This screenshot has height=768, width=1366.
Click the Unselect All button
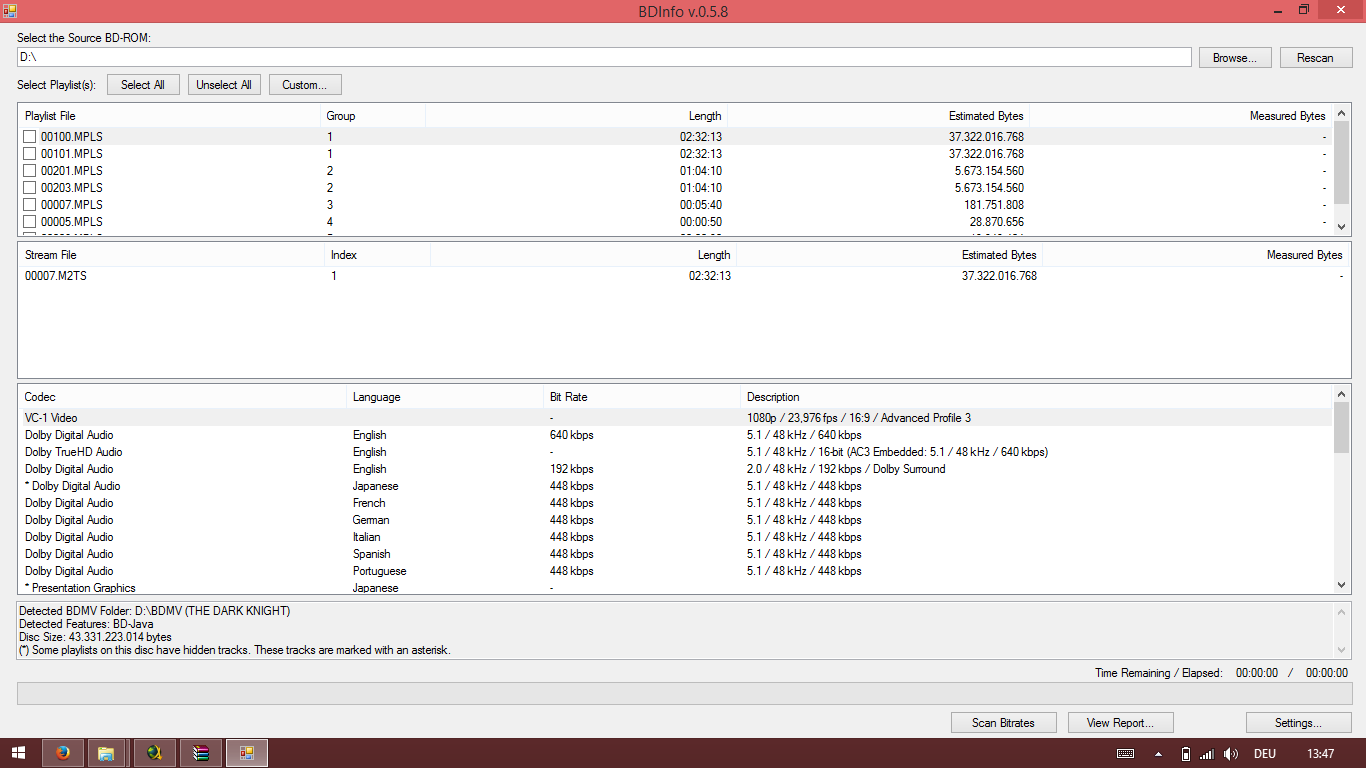tap(224, 85)
